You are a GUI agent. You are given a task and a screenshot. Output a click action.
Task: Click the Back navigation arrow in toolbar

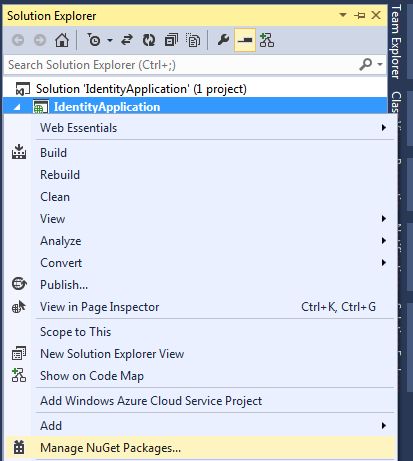pos(18,41)
